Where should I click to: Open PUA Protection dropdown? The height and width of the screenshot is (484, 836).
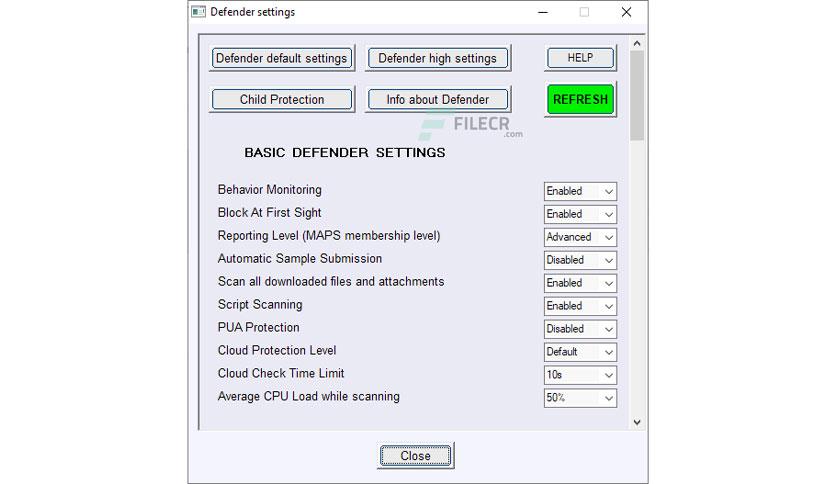[580, 329]
